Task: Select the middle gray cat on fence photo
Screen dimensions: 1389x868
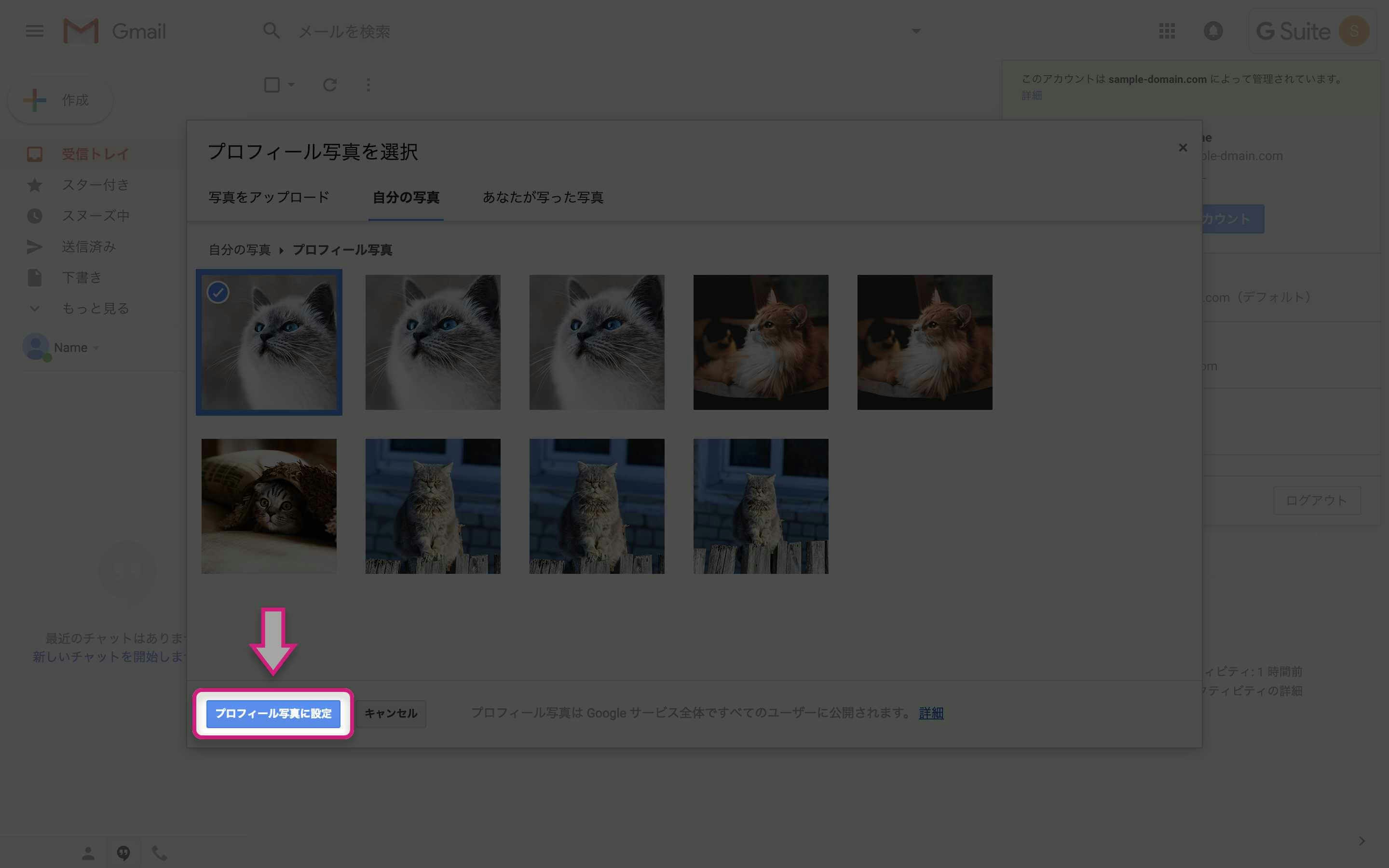Action: (597, 506)
